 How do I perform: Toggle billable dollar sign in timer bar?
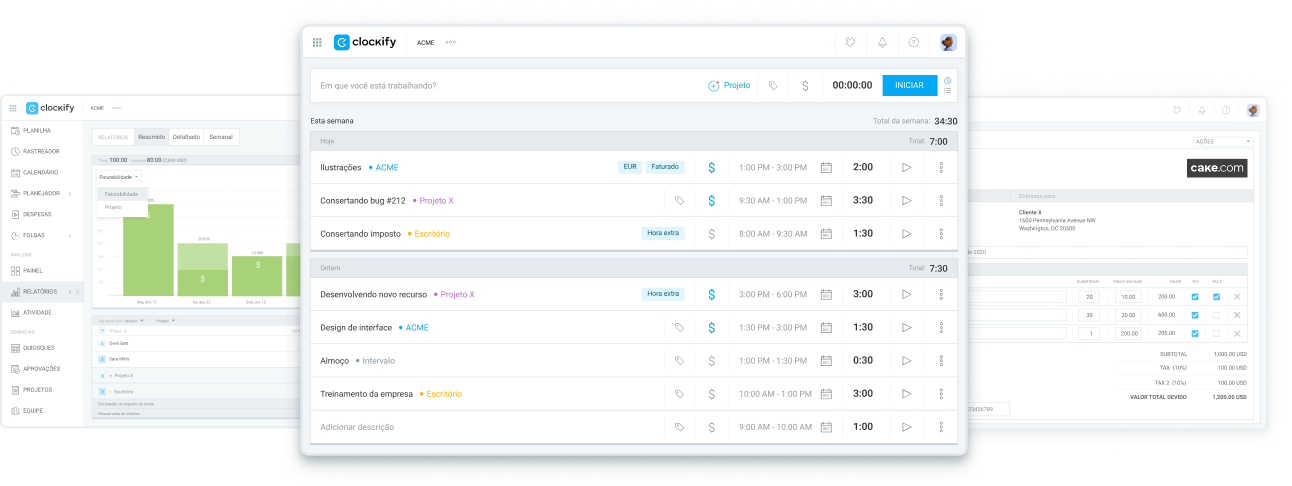click(805, 86)
